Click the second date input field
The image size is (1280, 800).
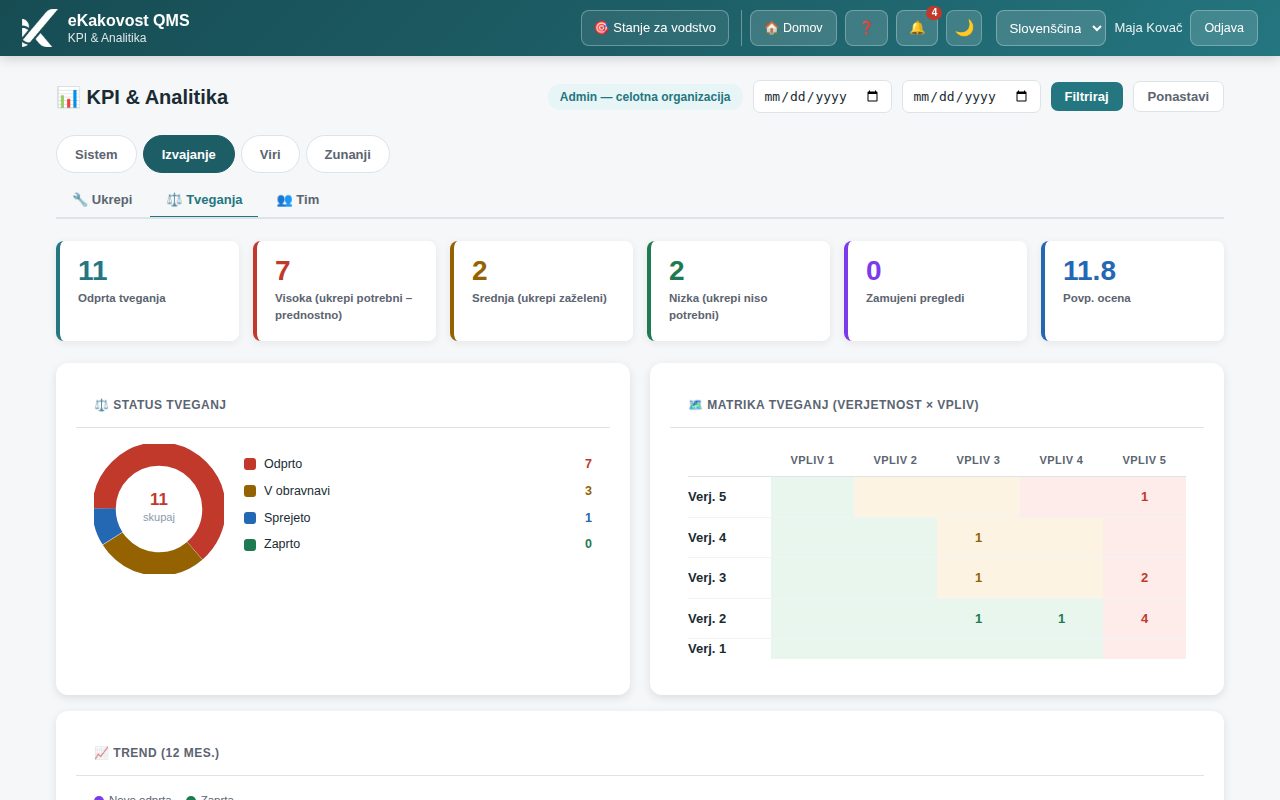971,97
